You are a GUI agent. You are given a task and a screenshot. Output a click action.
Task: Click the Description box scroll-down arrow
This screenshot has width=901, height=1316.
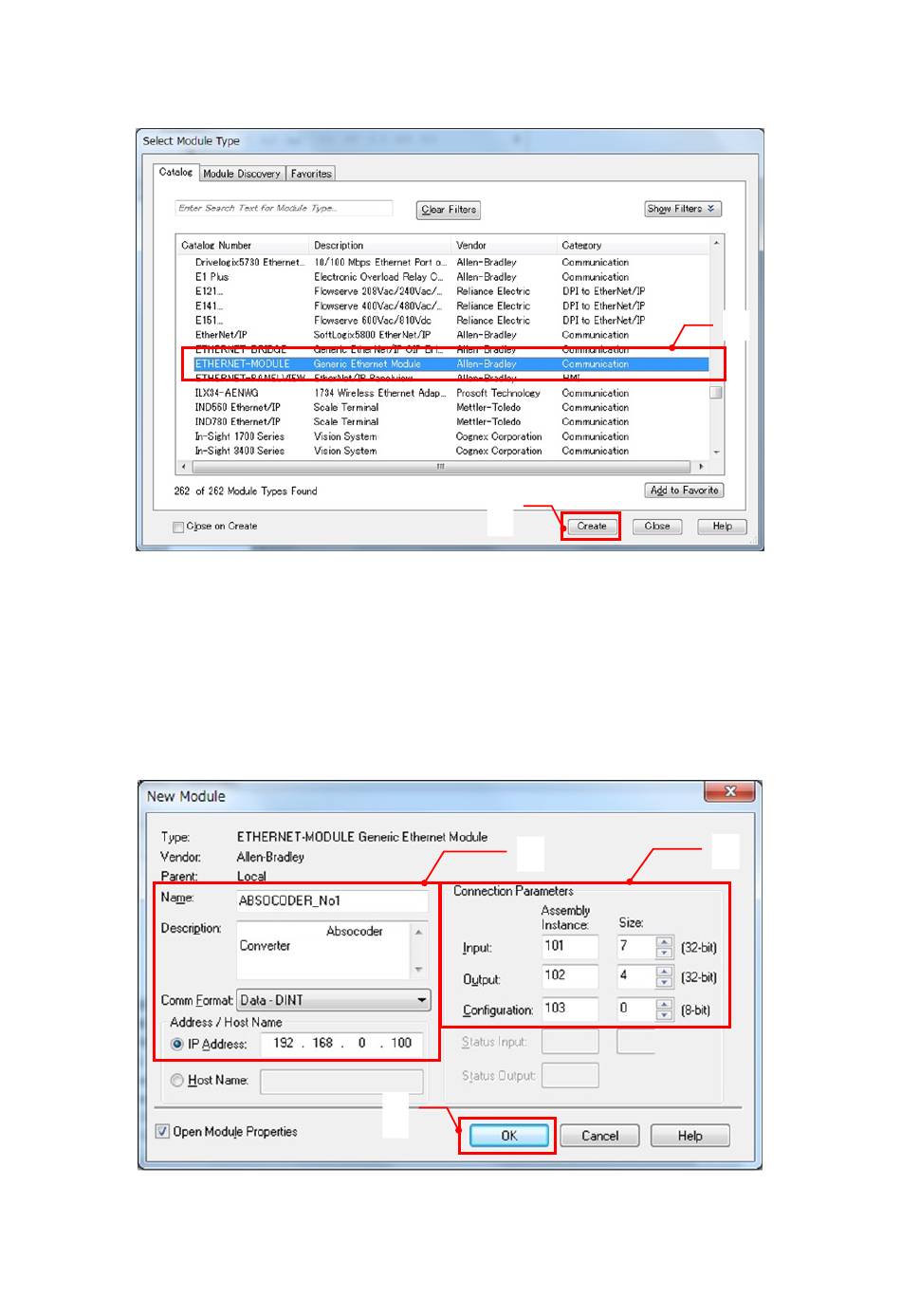click(x=418, y=970)
